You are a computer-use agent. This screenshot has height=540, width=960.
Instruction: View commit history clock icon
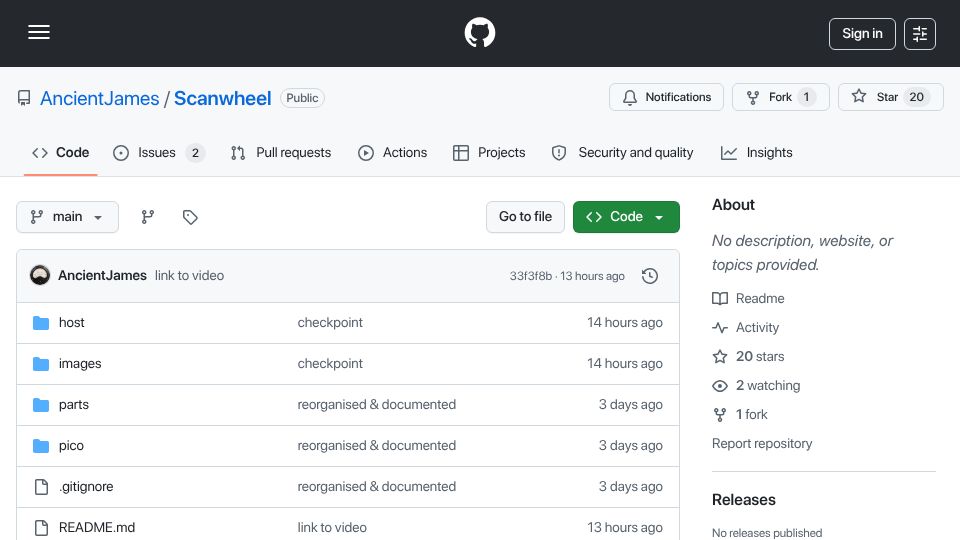click(650, 276)
